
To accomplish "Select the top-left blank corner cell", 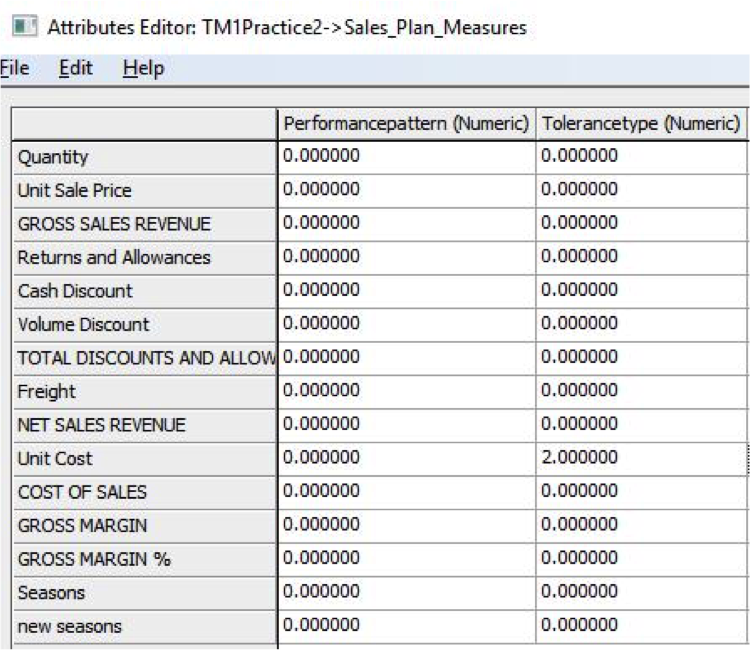I will point(144,124).
